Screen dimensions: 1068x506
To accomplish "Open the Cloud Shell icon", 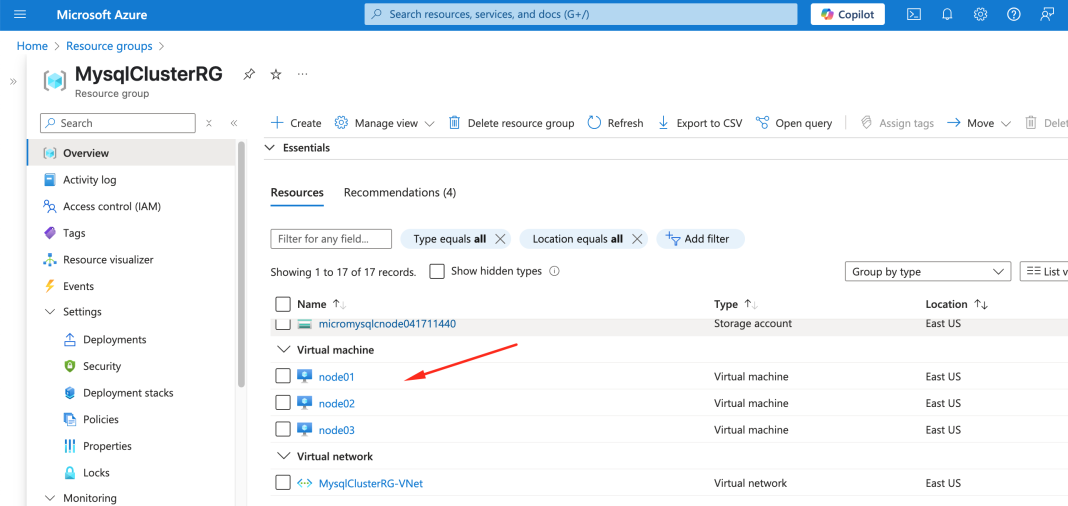I will pyautogui.click(x=913, y=14).
